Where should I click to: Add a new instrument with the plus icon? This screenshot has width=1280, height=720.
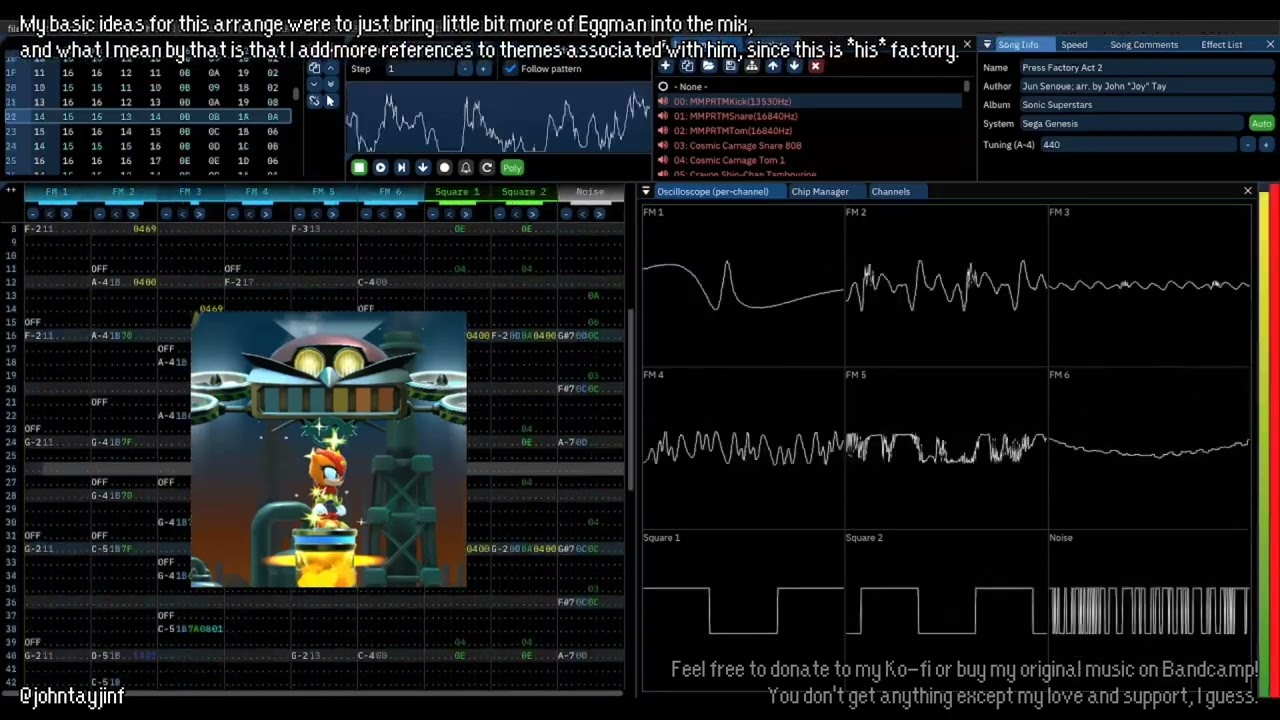click(665, 66)
